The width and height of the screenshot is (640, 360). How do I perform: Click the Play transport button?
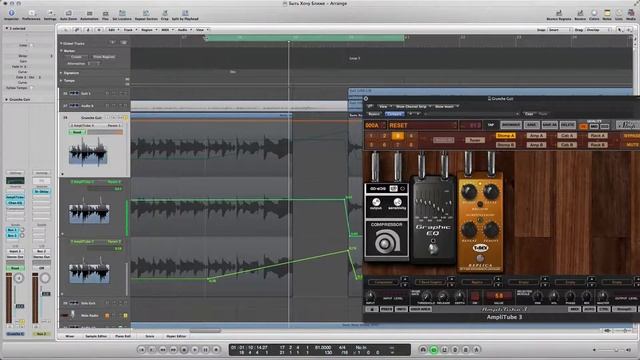pyautogui.click(x=195, y=349)
